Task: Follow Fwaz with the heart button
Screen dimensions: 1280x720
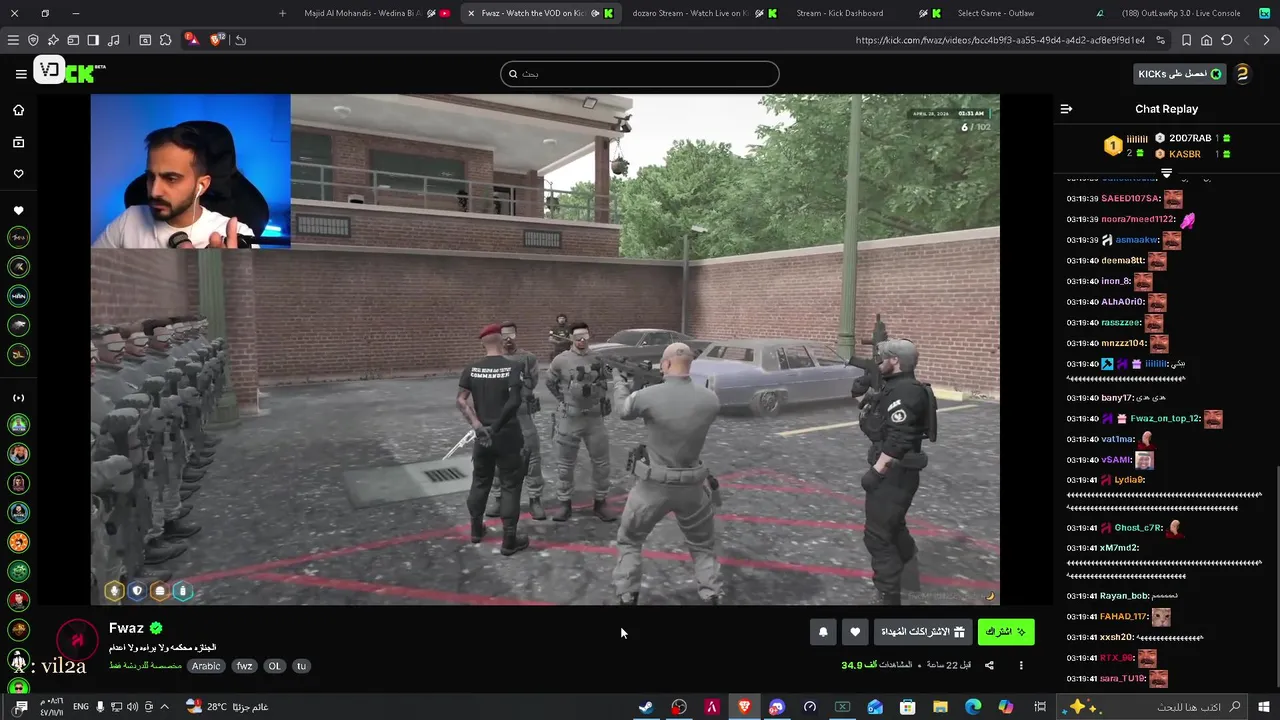Action: point(855,632)
